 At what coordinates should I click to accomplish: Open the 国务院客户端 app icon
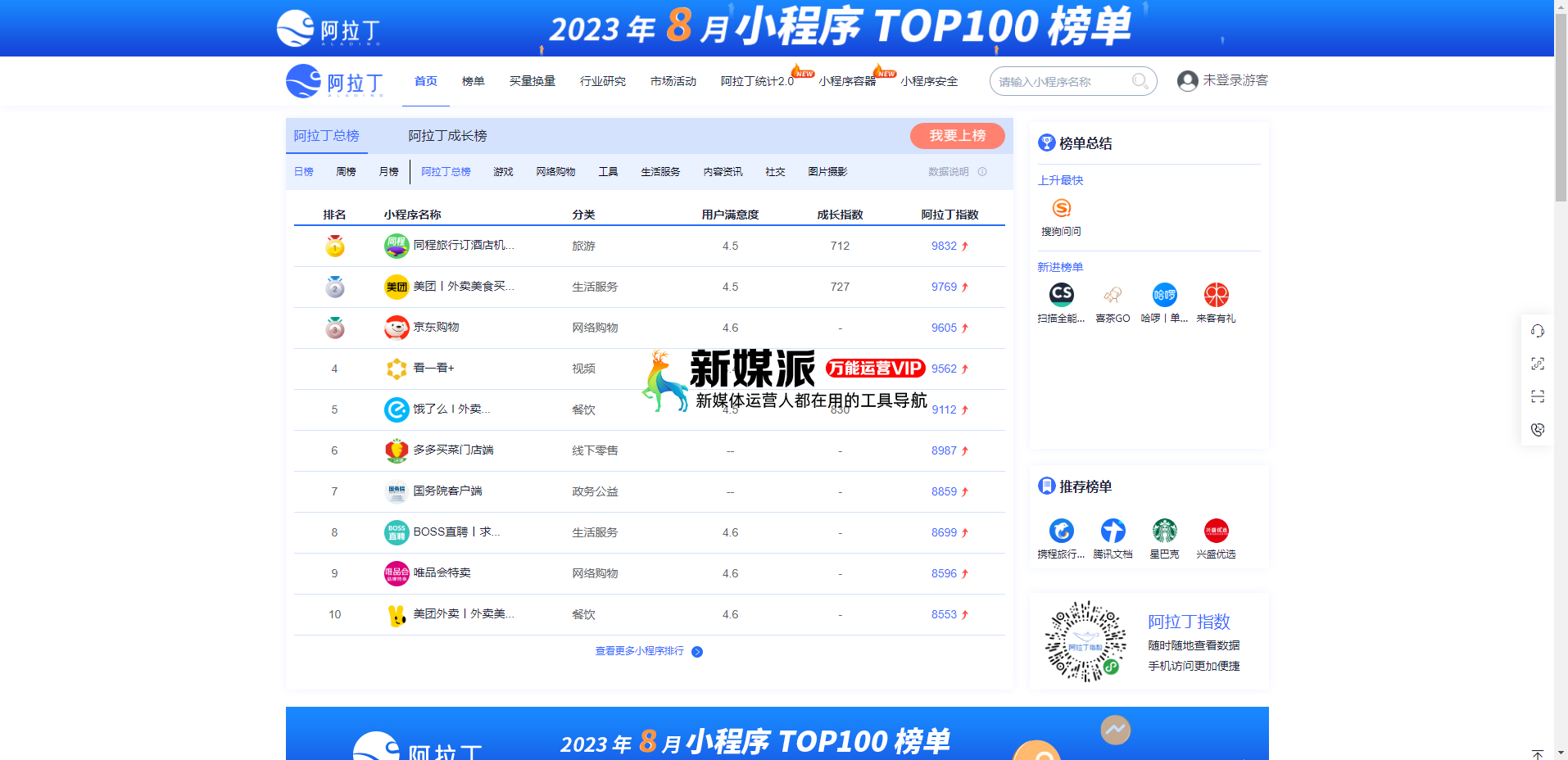pyautogui.click(x=397, y=491)
